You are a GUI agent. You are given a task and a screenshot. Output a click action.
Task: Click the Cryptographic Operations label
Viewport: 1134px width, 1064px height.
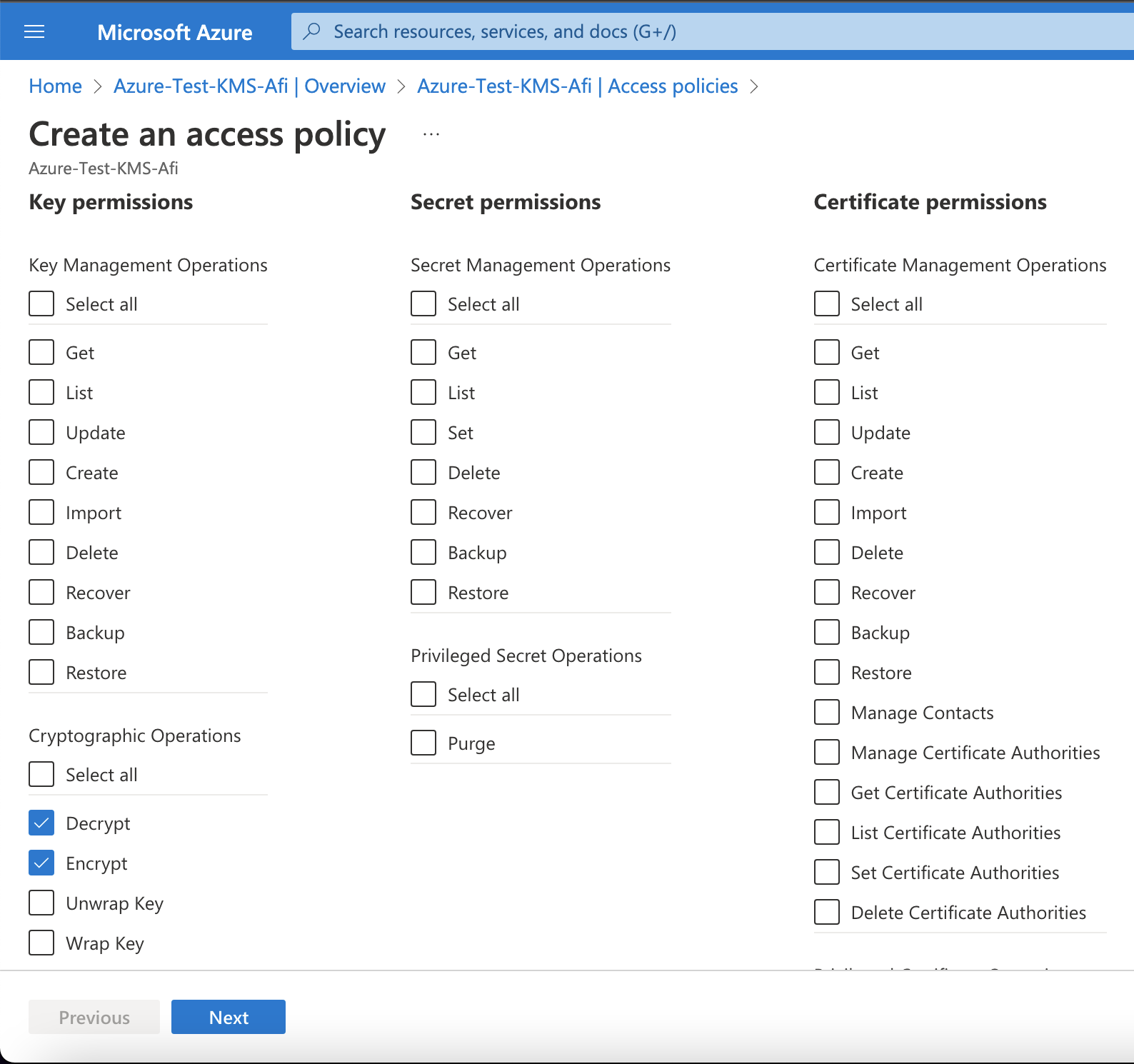(135, 736)
